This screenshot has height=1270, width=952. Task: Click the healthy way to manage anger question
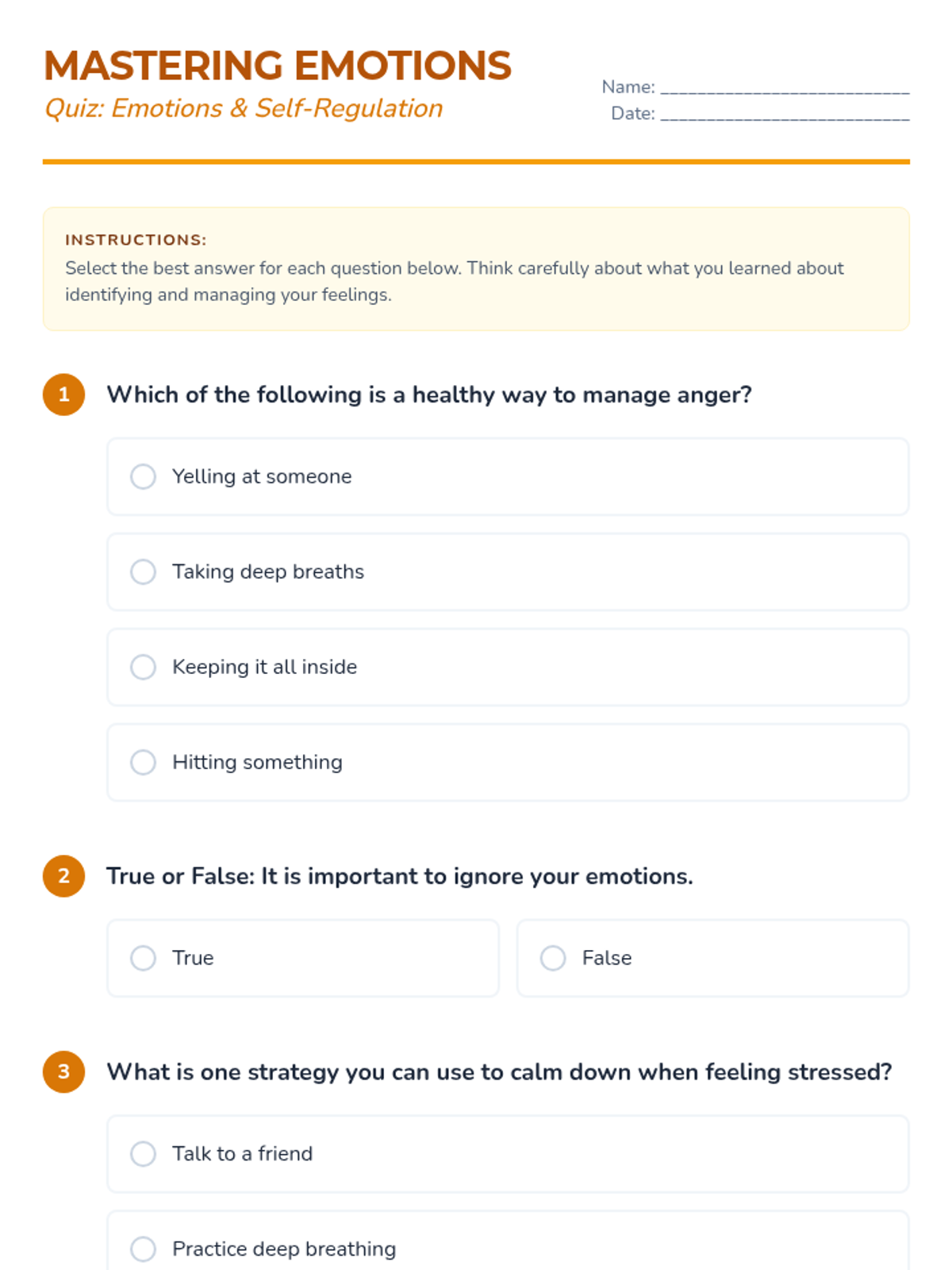pos(429,394)
